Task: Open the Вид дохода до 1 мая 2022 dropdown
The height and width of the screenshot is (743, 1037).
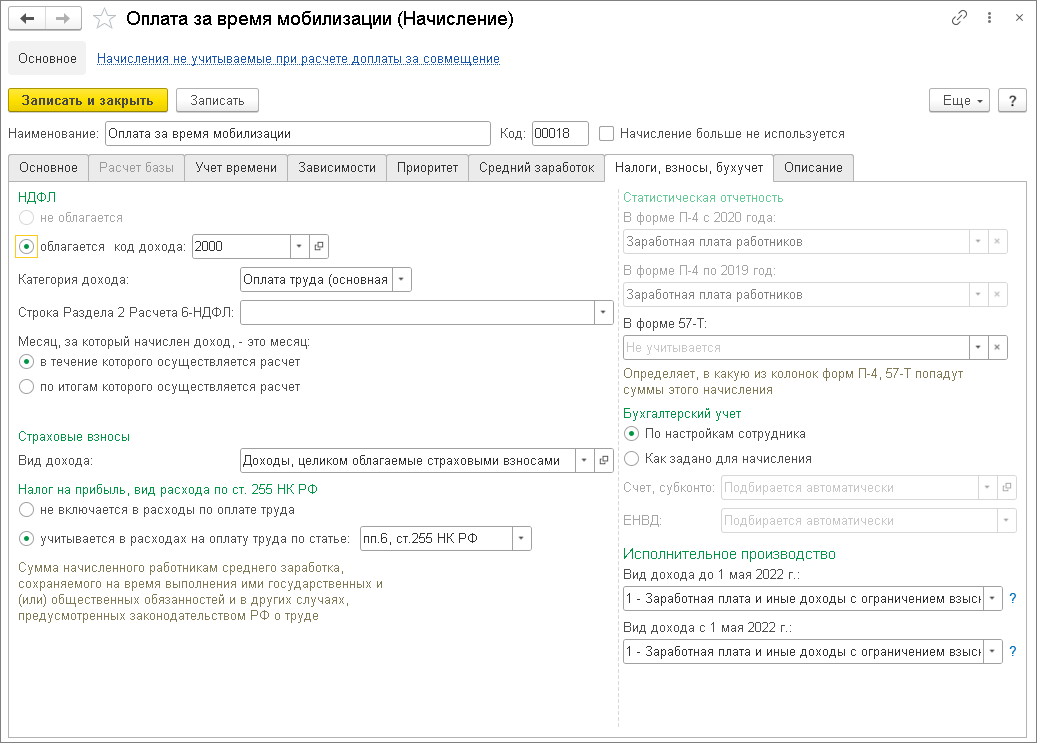Action: point(993,598)
